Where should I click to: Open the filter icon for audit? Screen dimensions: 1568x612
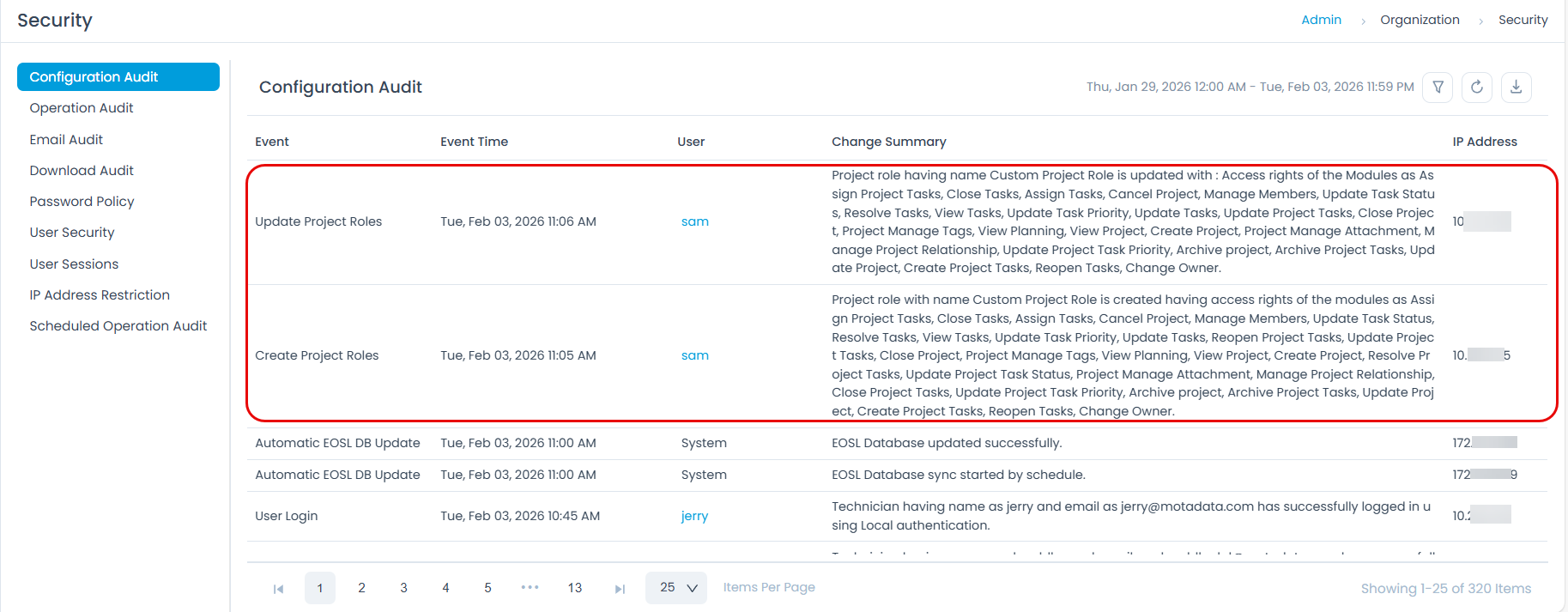[1438, 87]
